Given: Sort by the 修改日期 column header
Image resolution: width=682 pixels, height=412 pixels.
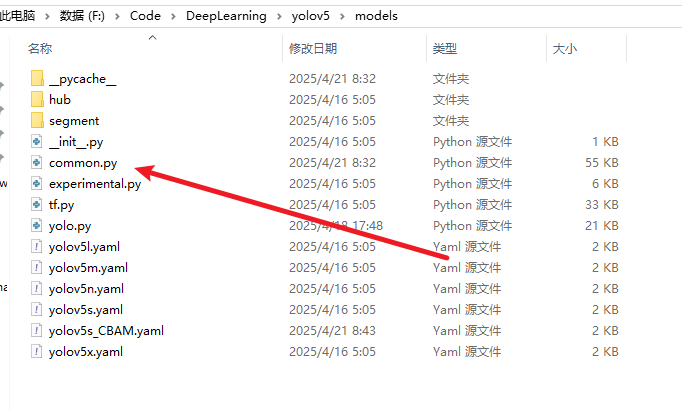Looking at the screenshot, I should pyautogui.click(x=313, y=48).
